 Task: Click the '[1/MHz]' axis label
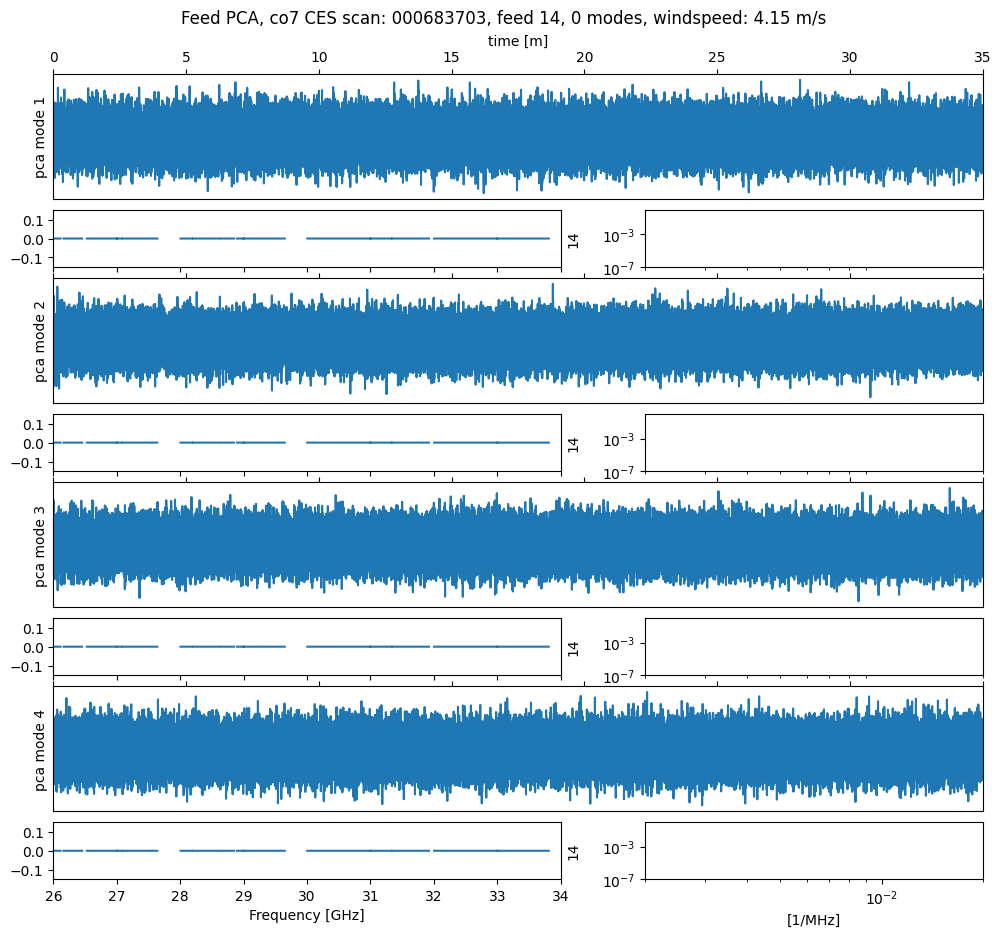[813, 920]
